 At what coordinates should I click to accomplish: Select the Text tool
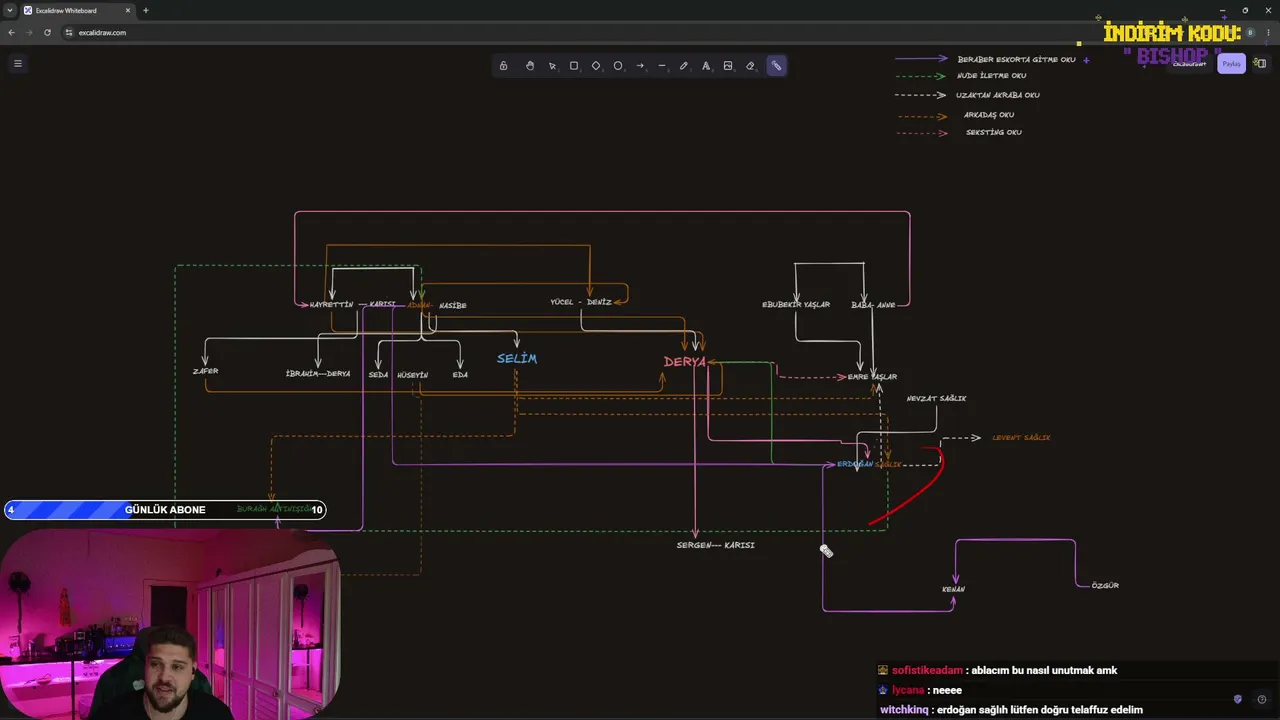(x=706, y=66)
